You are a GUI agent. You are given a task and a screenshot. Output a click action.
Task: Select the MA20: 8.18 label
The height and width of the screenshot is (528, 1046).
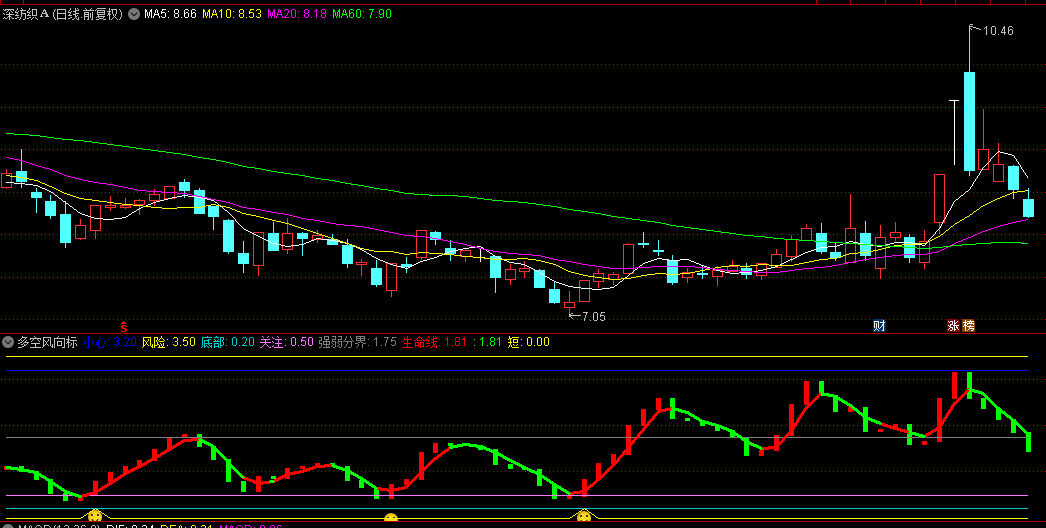click(297, 14)
